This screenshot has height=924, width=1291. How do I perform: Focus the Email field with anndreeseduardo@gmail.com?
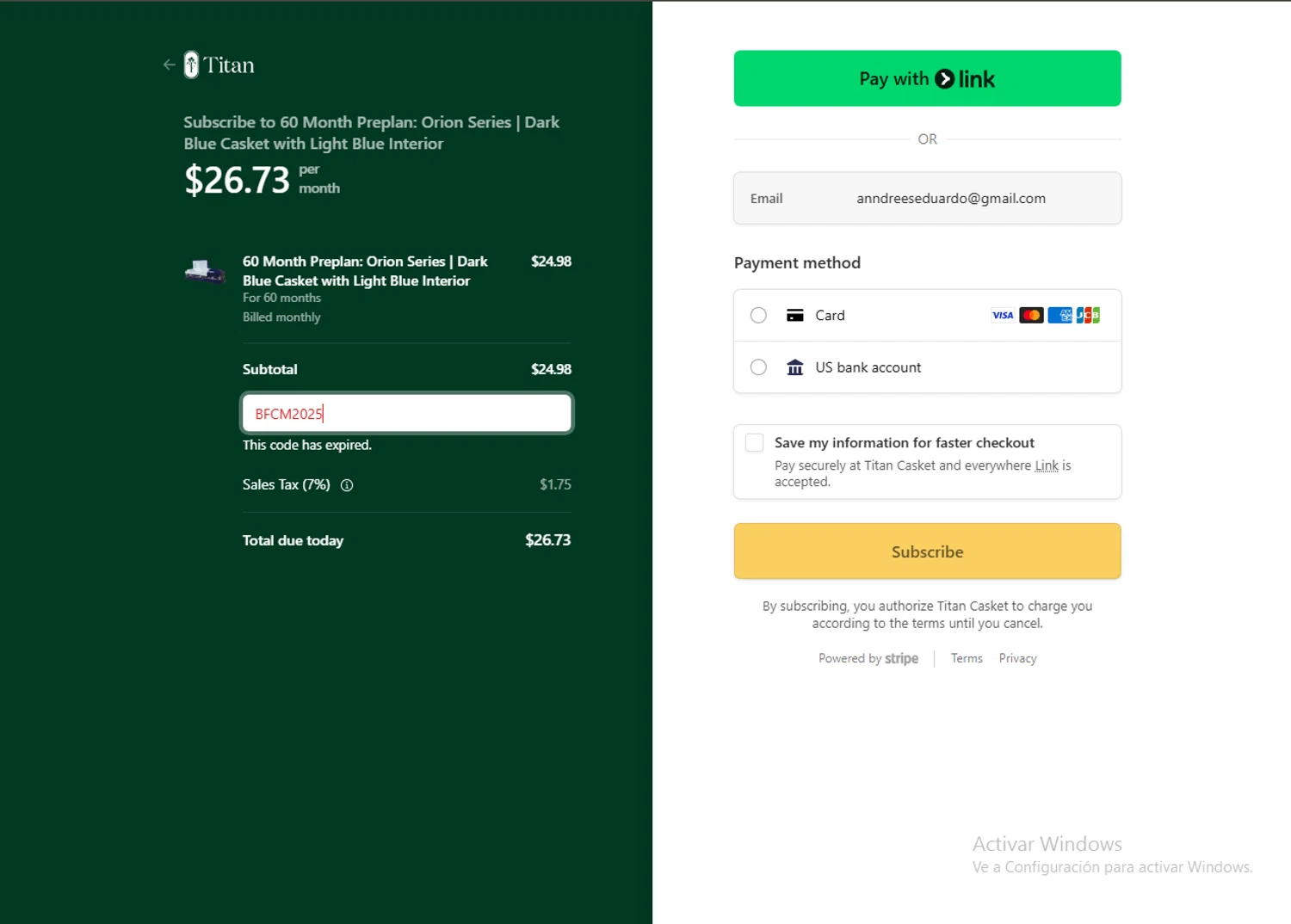pyautogui.click(x=927, y=198)
